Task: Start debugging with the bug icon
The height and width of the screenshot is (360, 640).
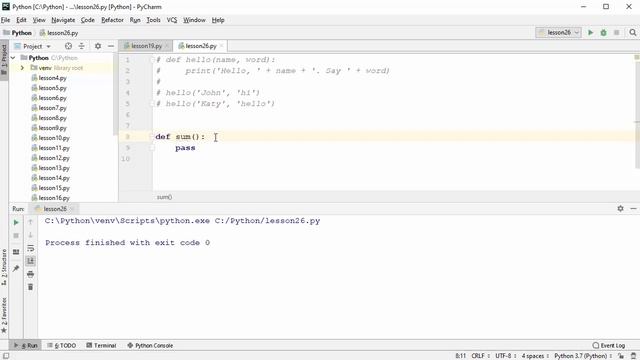Action: [603, 33]
